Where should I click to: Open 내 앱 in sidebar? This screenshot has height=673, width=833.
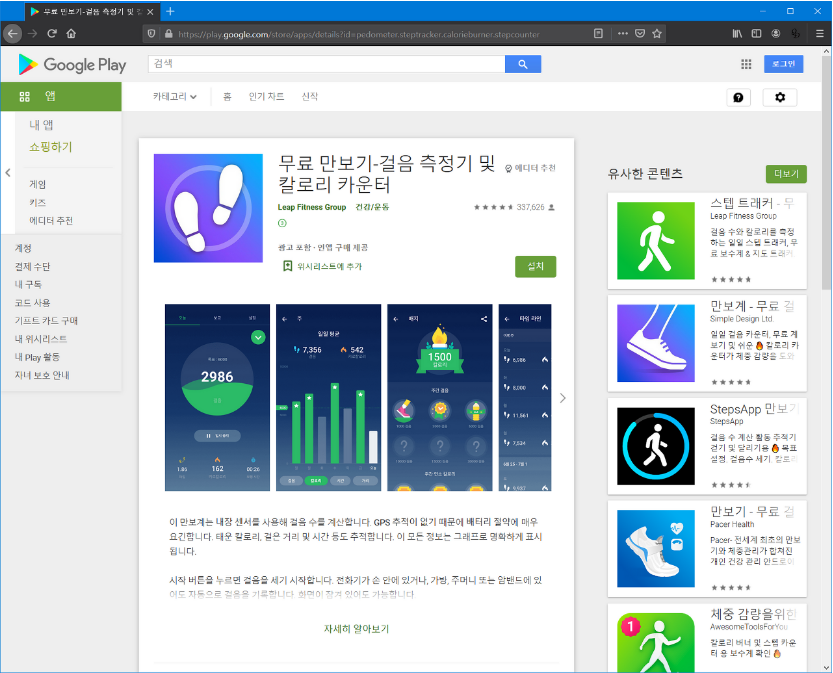(41, 125)
